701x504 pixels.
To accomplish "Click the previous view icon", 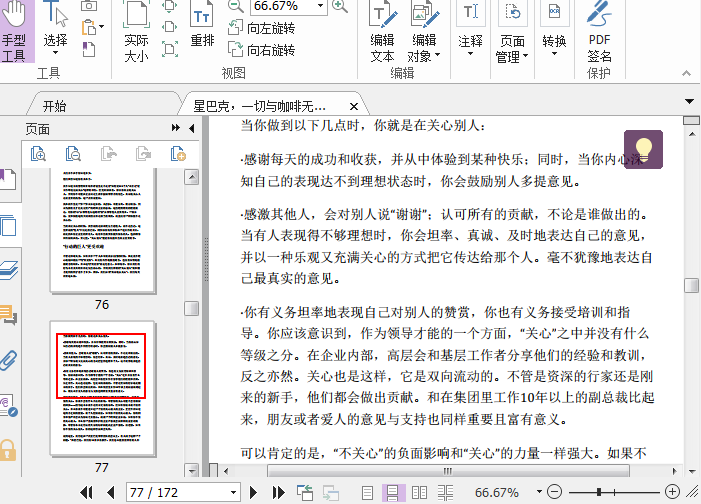I will click(305, 492).
